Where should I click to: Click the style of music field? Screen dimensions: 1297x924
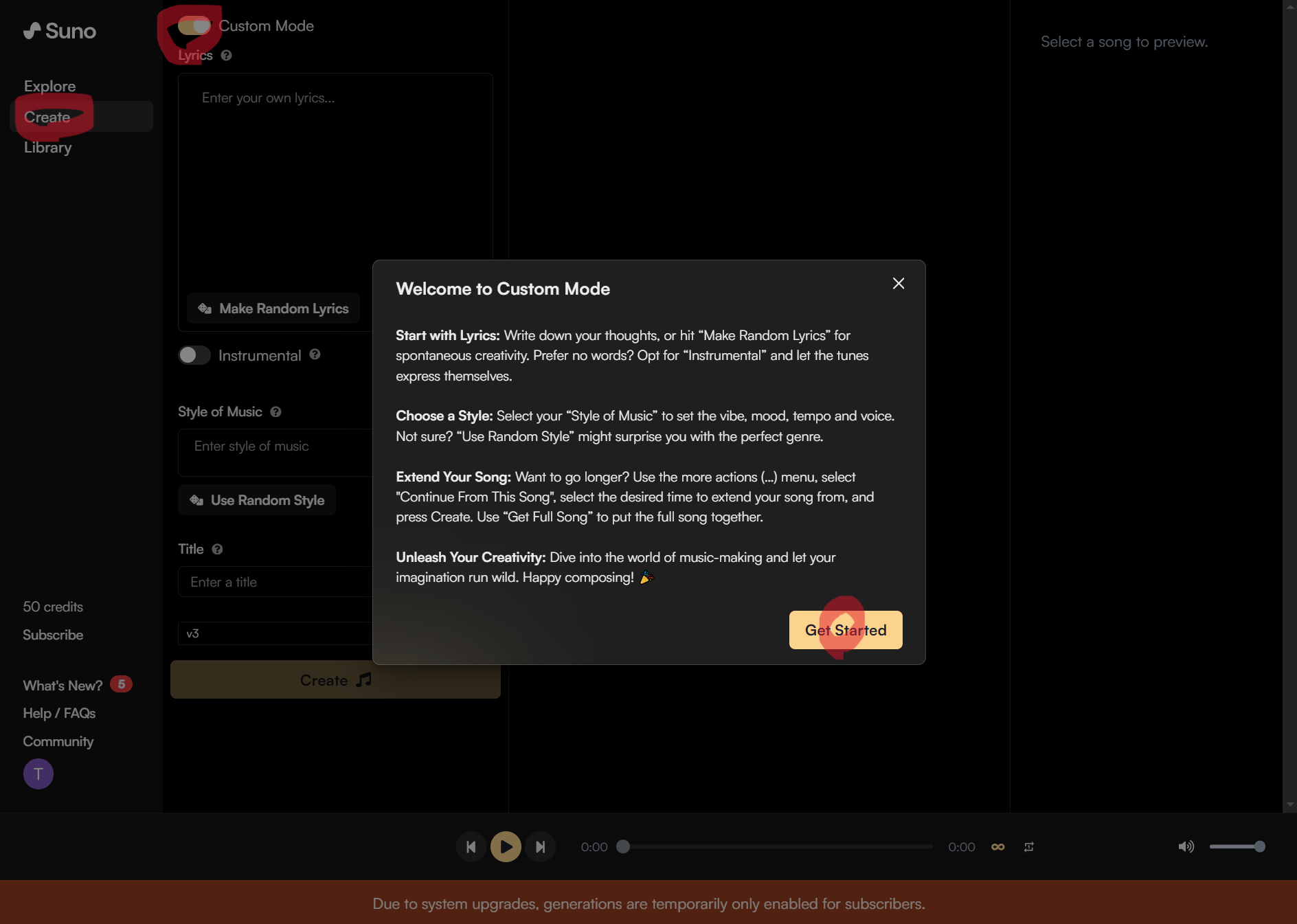275,453
